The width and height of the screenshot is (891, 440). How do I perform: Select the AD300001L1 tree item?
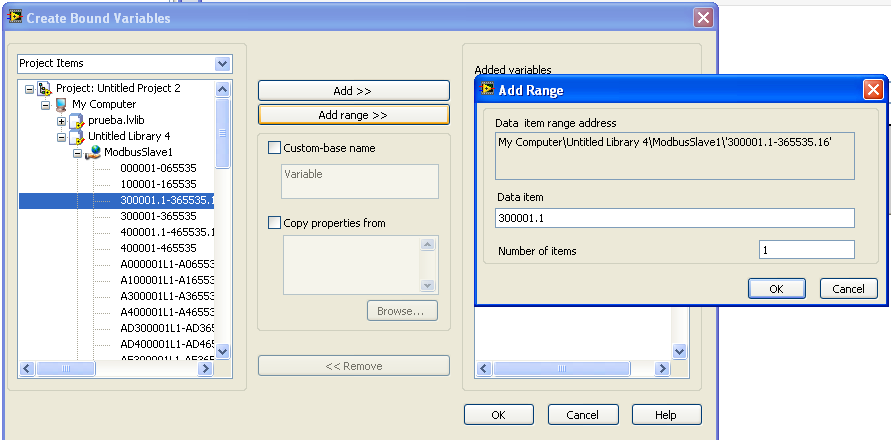coord(167,328)
